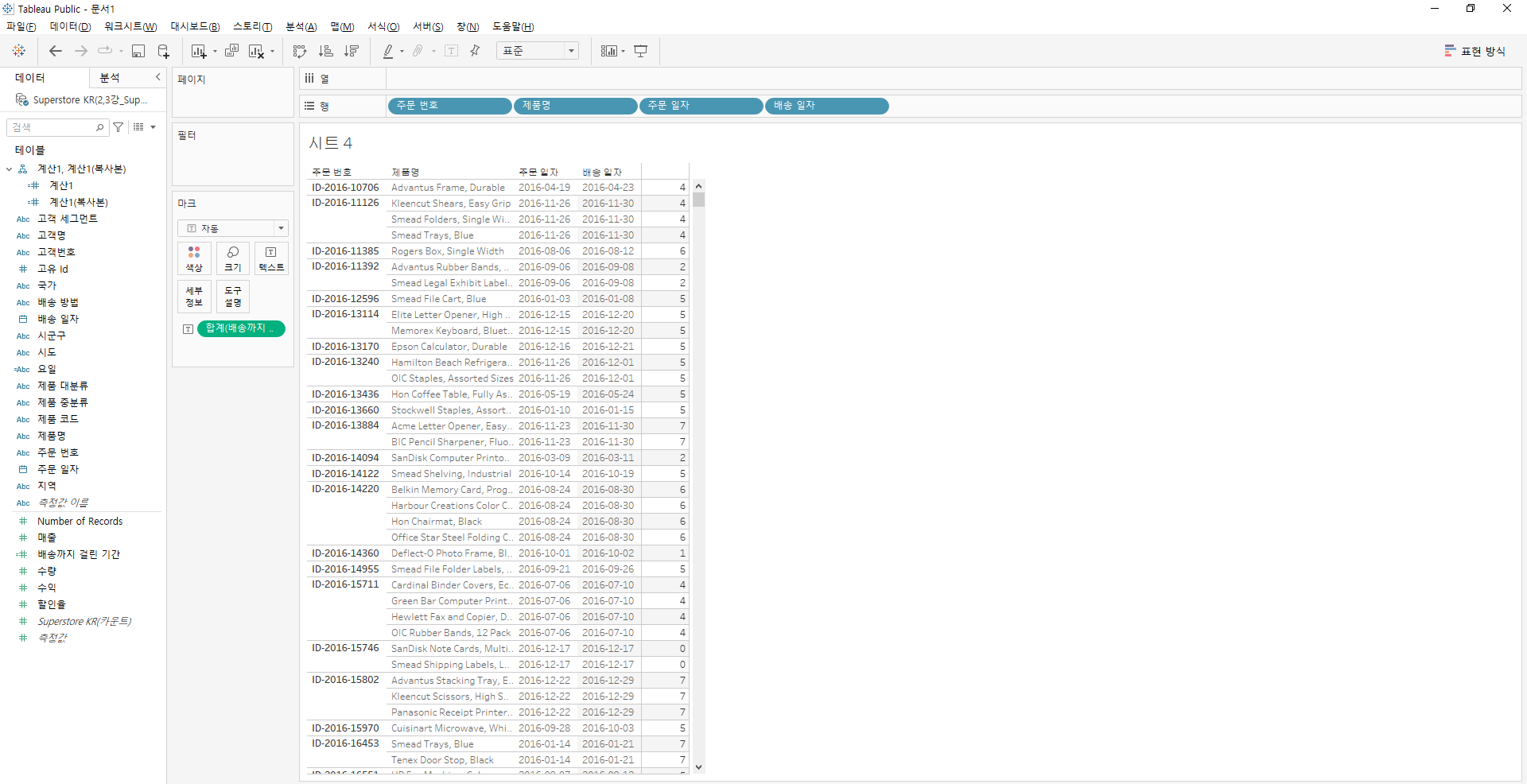Select the 할인율 measure field

click(x=52, y=604)
